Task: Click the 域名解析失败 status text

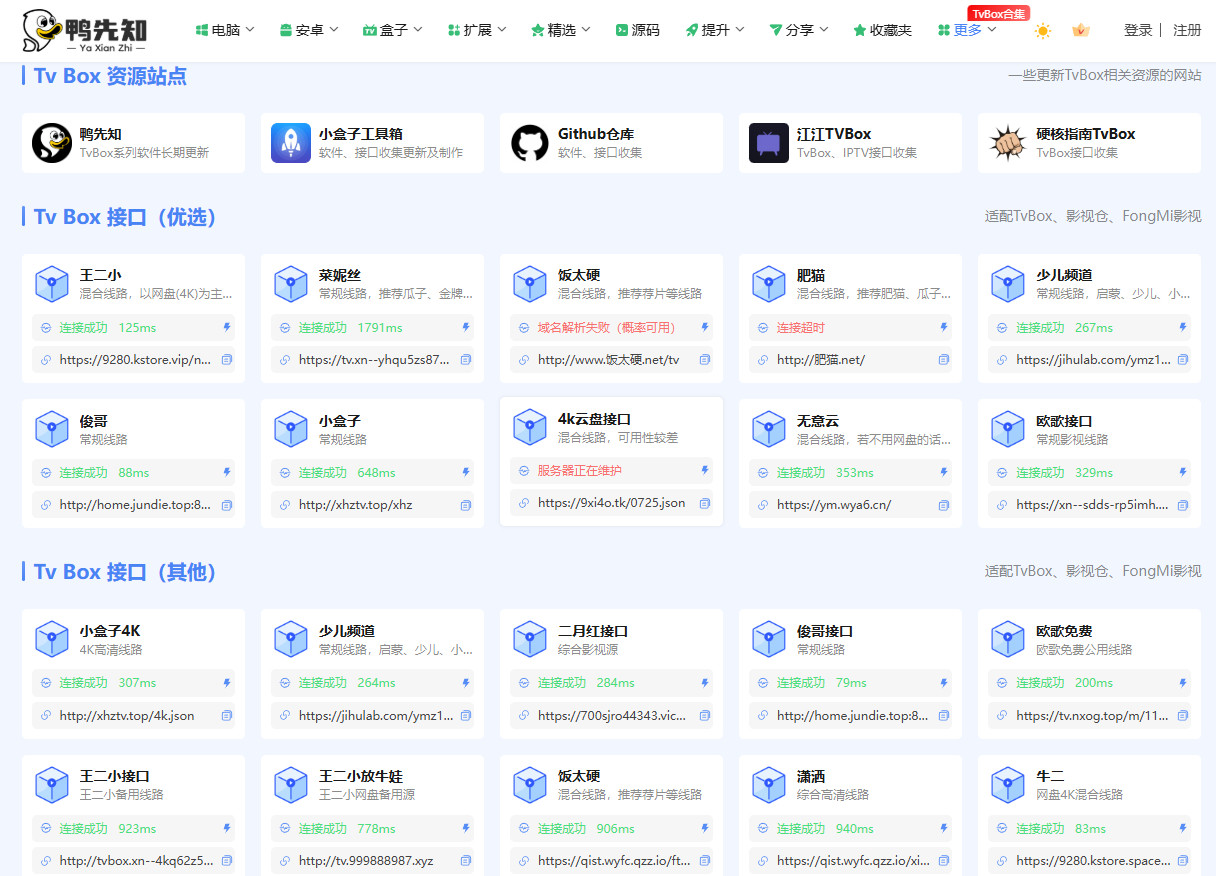Action: (607, 327)
